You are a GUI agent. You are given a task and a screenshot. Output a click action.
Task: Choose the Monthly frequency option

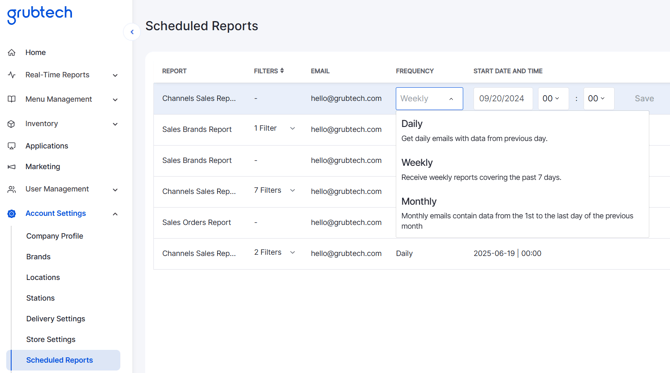pyautogui.click(x=522, y=213)
